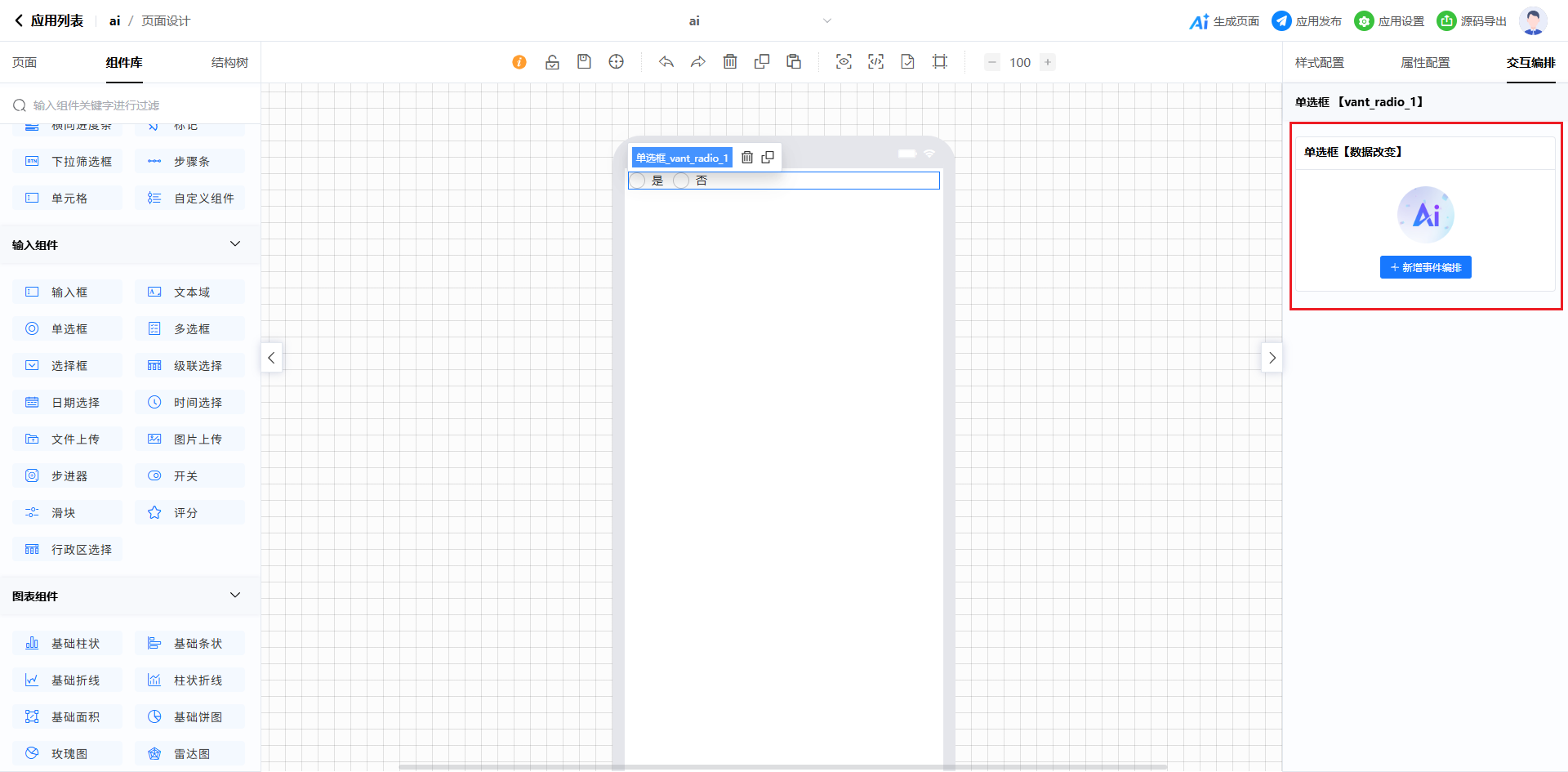Image resolution: width=1568 pixels, height=772 pixels.
Task: Click the orange info icon
Action: point(519,62)
